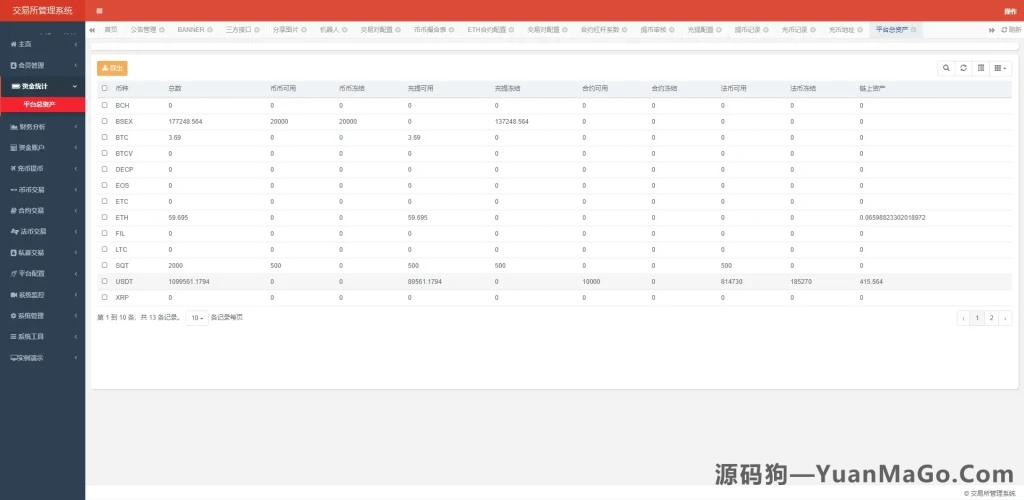The image size is (1024, 500).
Task: Switch to the 首页 tab
Action: click(111, 30)
